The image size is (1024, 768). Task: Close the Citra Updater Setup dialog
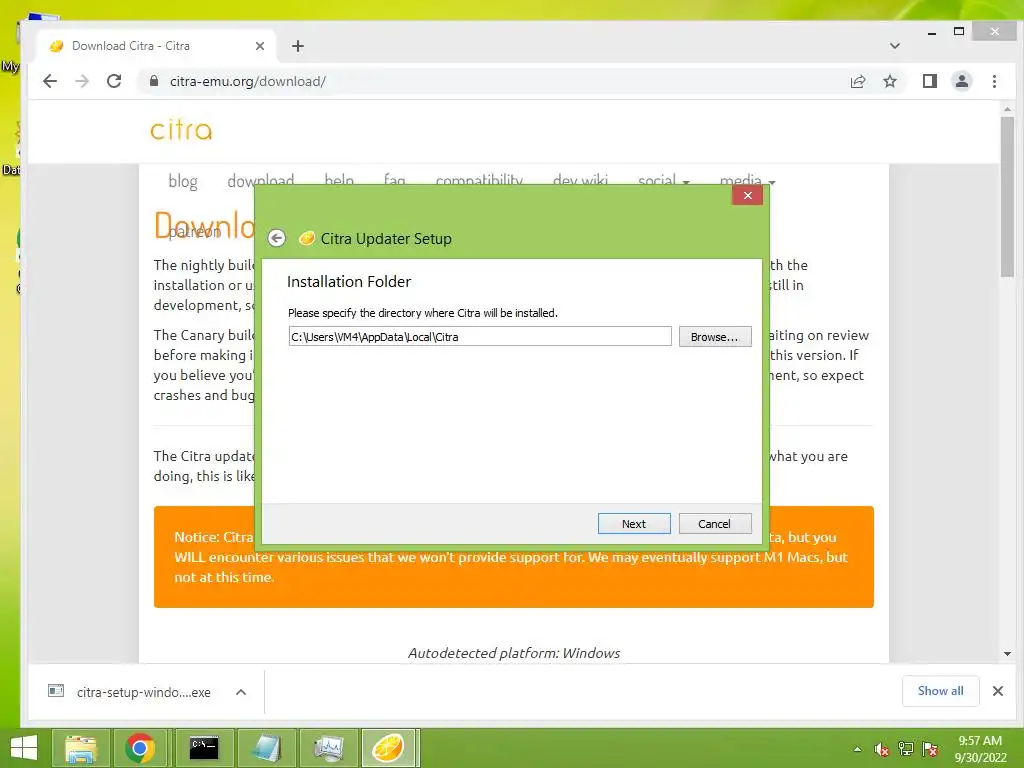[x=748, y=195]
